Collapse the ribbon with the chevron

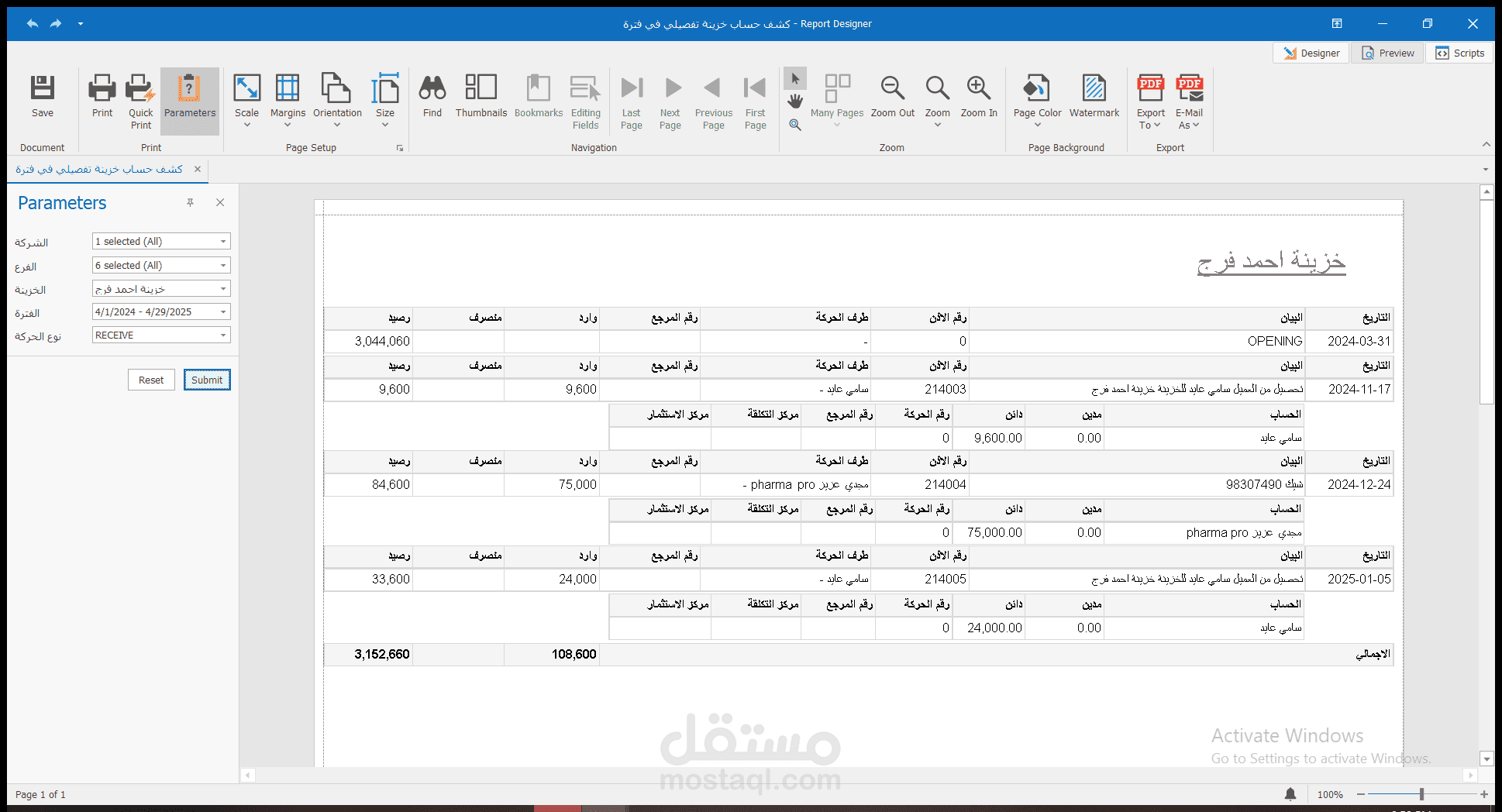(1486, 145)
